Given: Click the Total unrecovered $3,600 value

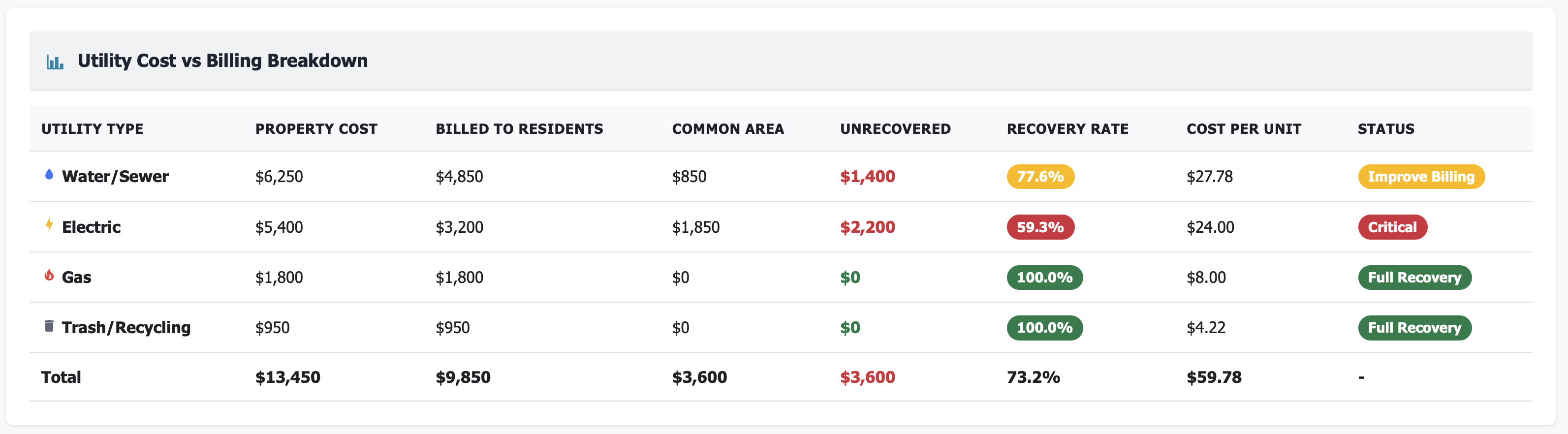Looking at the screenshot, I should (867, 377).
